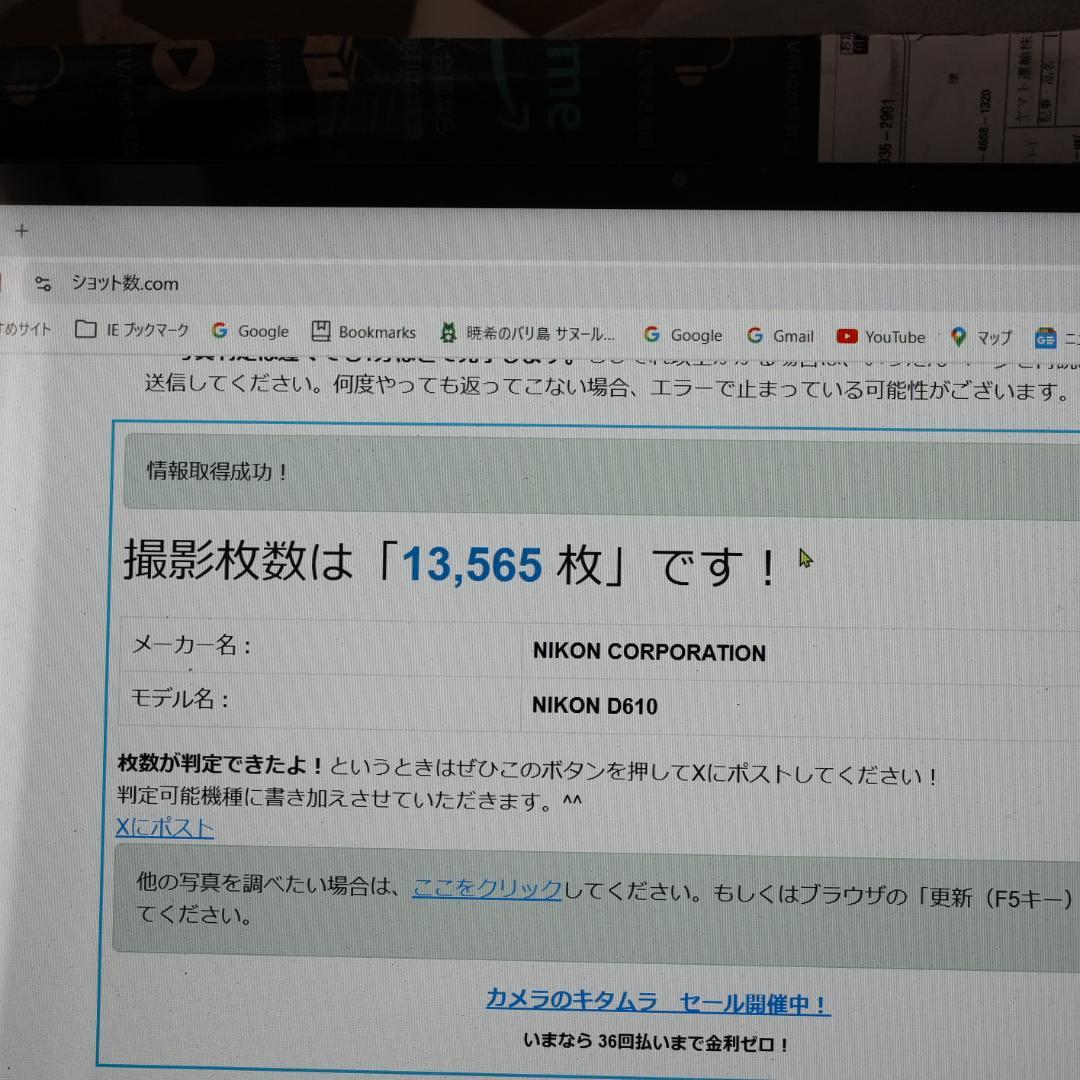1080x1080 pixels.
Task: Click the 枚数が判定できたよ！ bold text
Action: 220,763
